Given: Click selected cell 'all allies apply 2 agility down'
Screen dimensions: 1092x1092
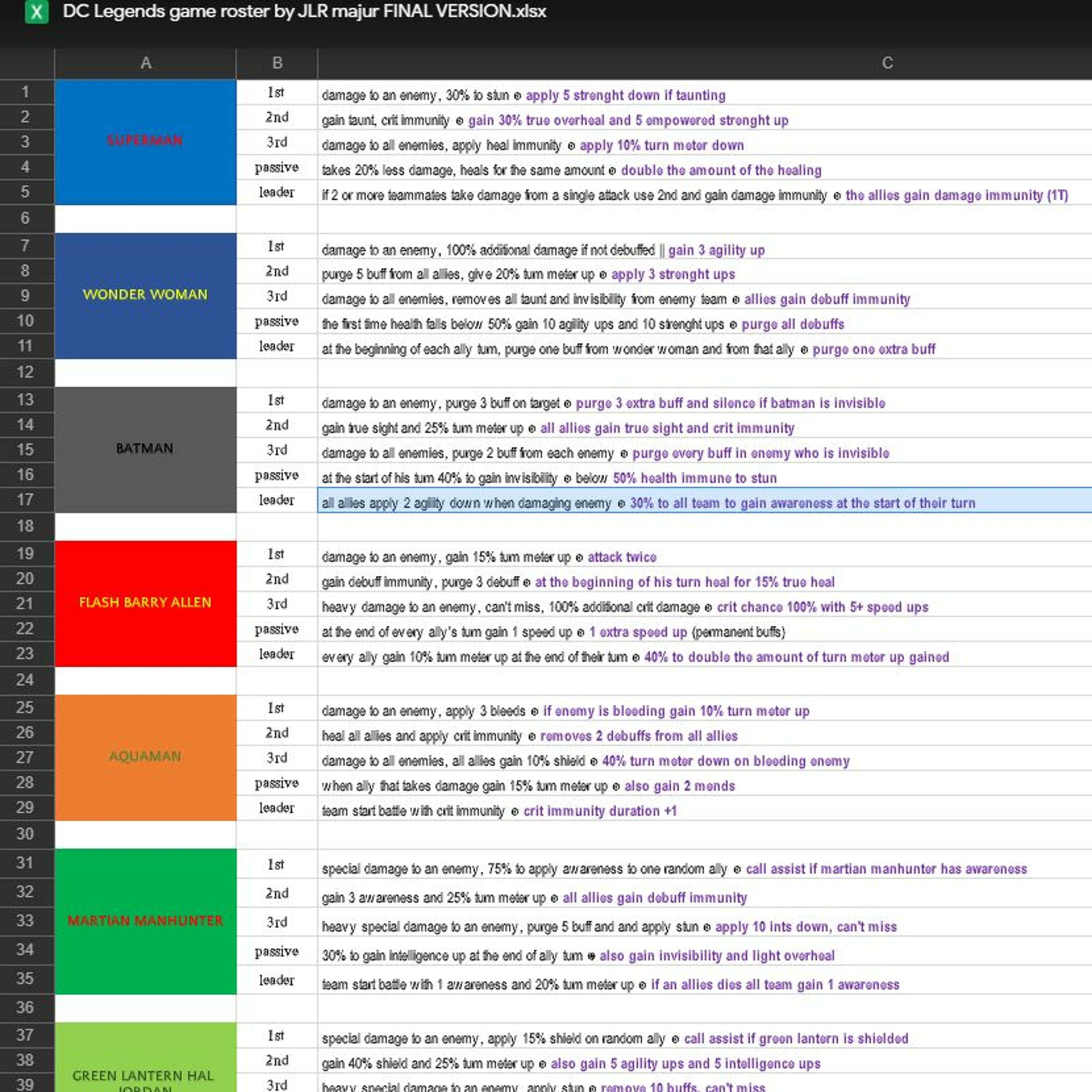Looking at the screenshot, I should (x=705, y=500).
